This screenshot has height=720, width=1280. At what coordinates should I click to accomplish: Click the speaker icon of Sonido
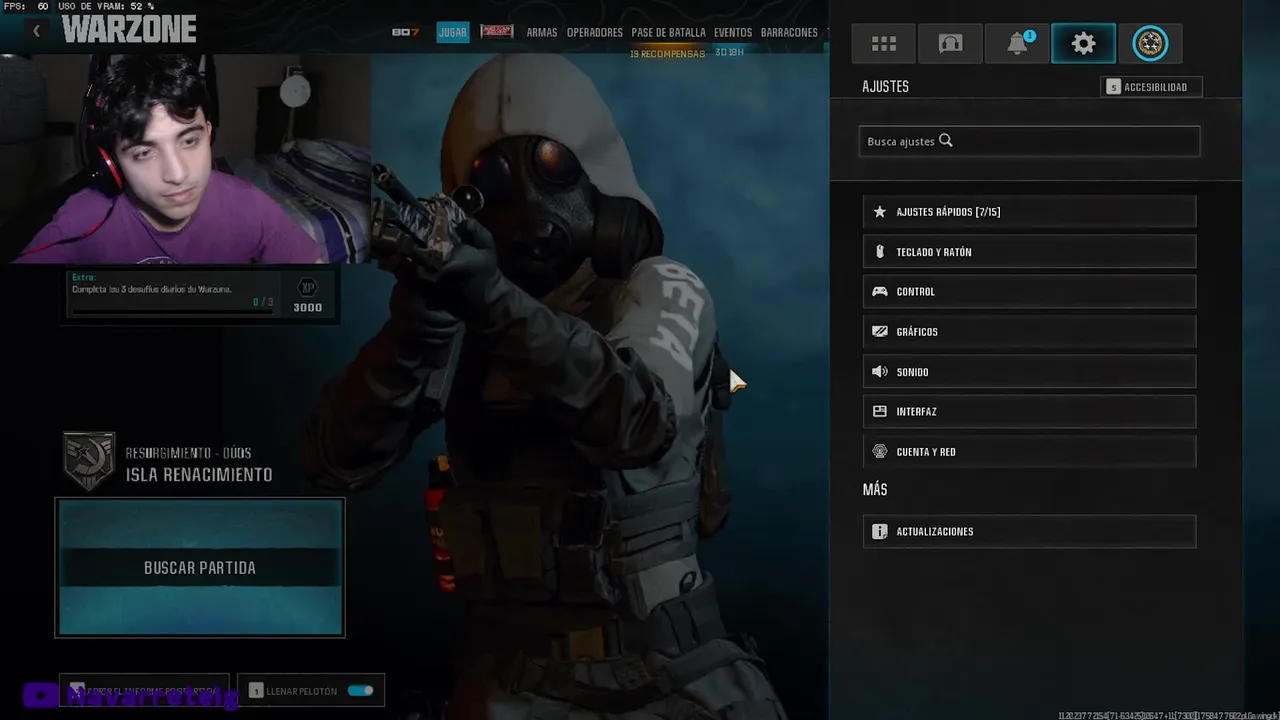click(x=880, y=372)
